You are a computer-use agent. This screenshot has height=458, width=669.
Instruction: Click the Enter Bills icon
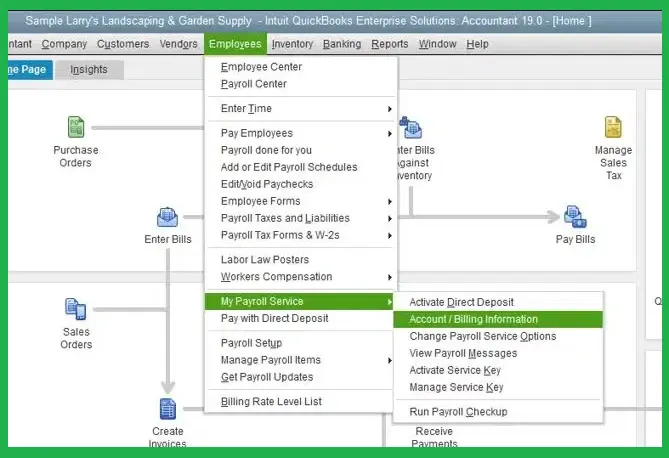click(x=167, y=217)
